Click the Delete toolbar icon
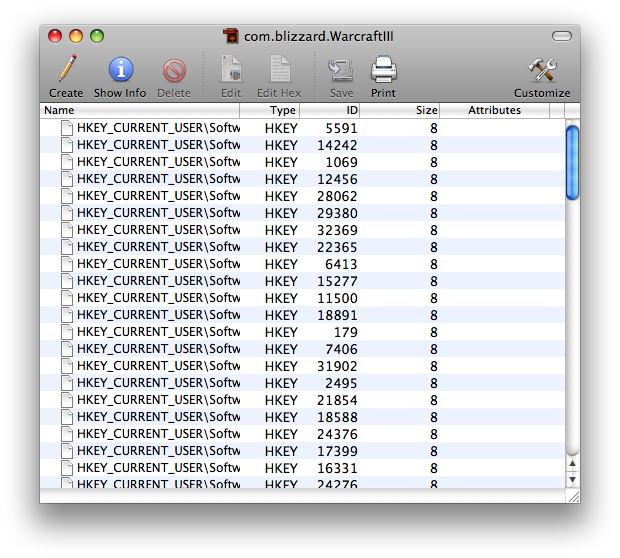This screenshot has width=620, height=558. pyautogui.click(x=174, y=70)
